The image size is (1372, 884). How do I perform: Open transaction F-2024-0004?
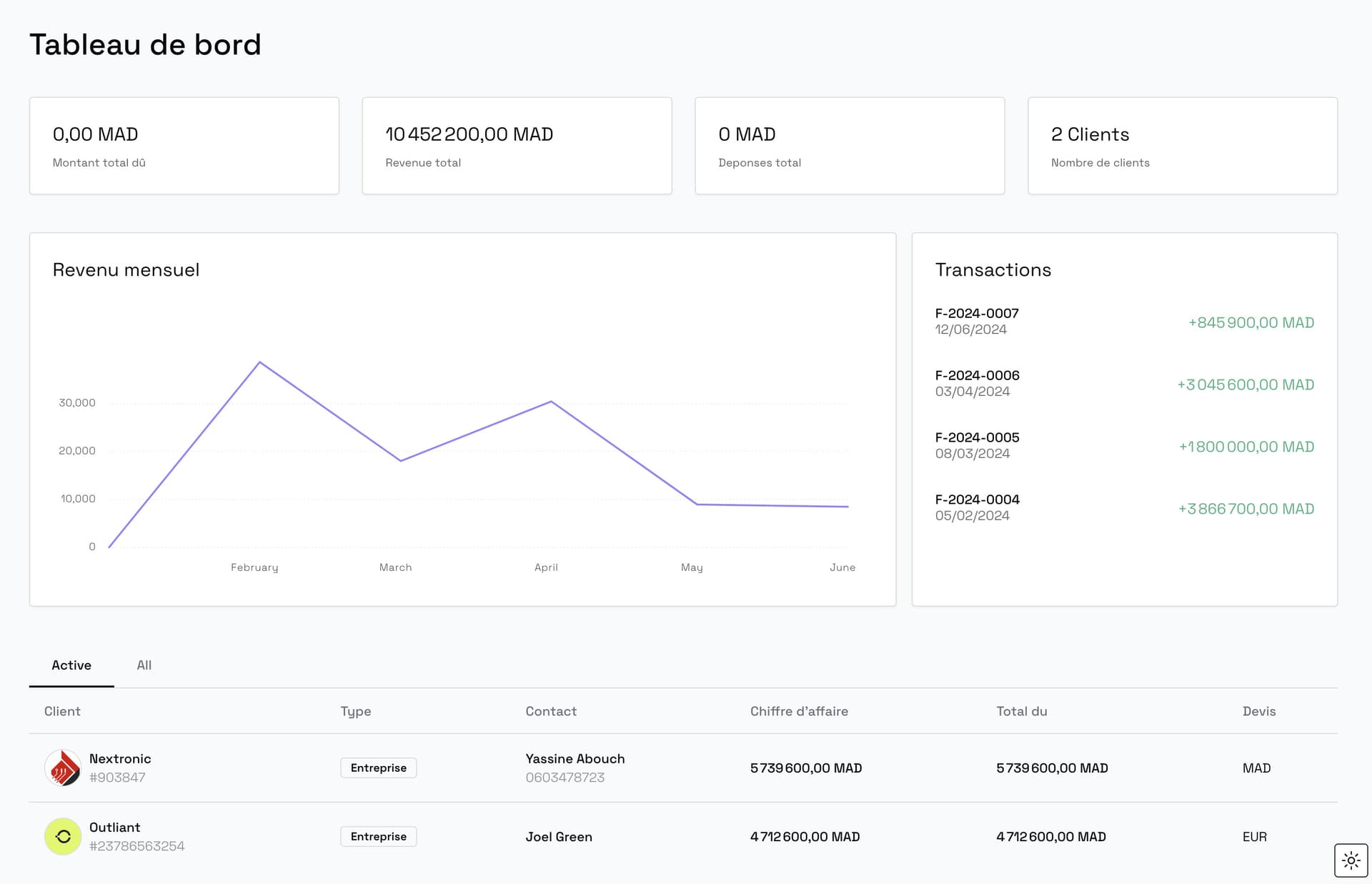[x=1125, y=508]
